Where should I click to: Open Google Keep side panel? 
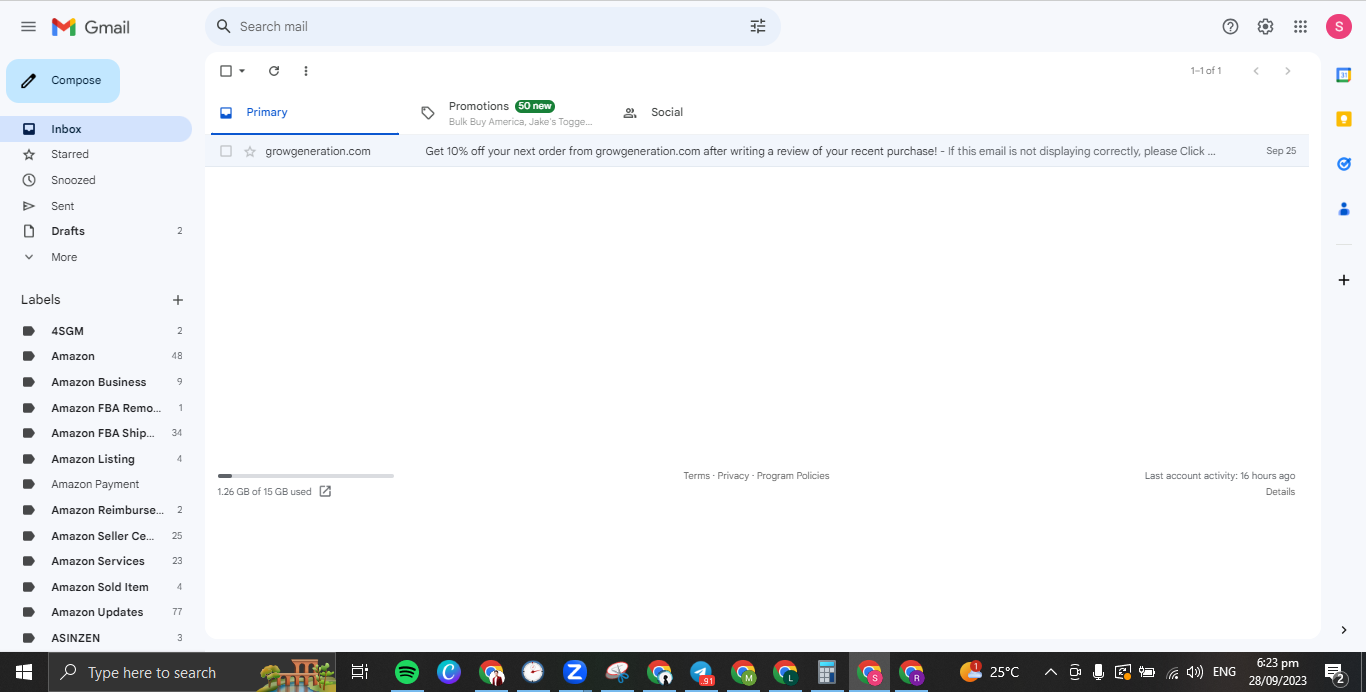(x=1344, y=119)
